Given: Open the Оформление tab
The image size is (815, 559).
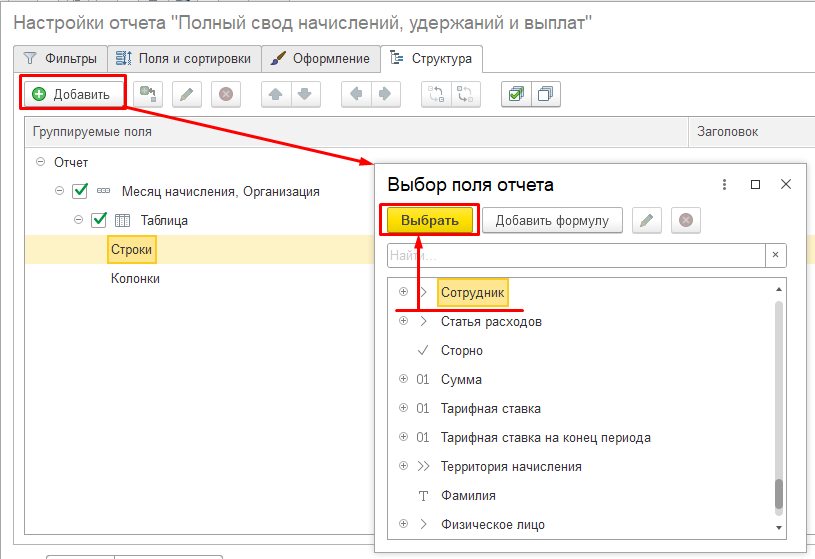Looking at the screenshot, I should (322, 59).
